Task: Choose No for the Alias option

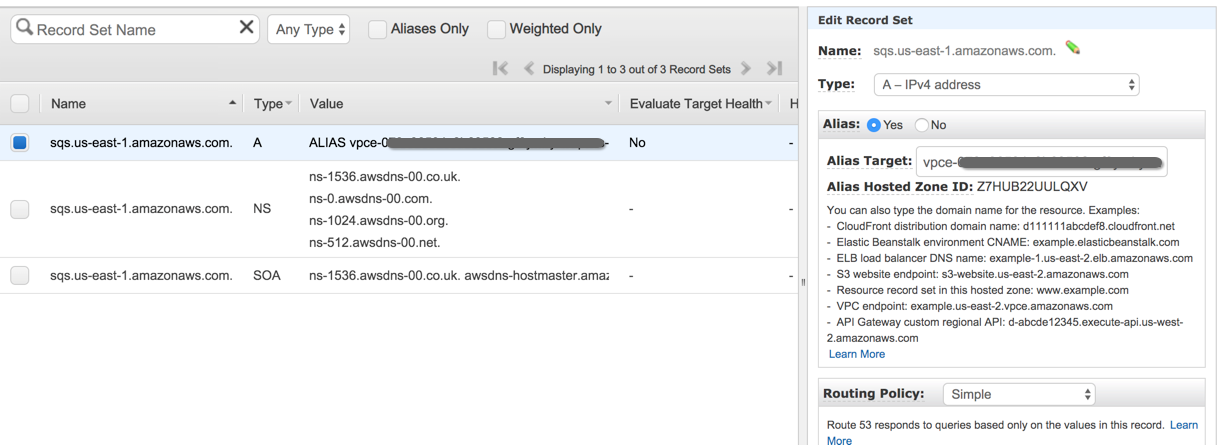Action: click(922, 124)
